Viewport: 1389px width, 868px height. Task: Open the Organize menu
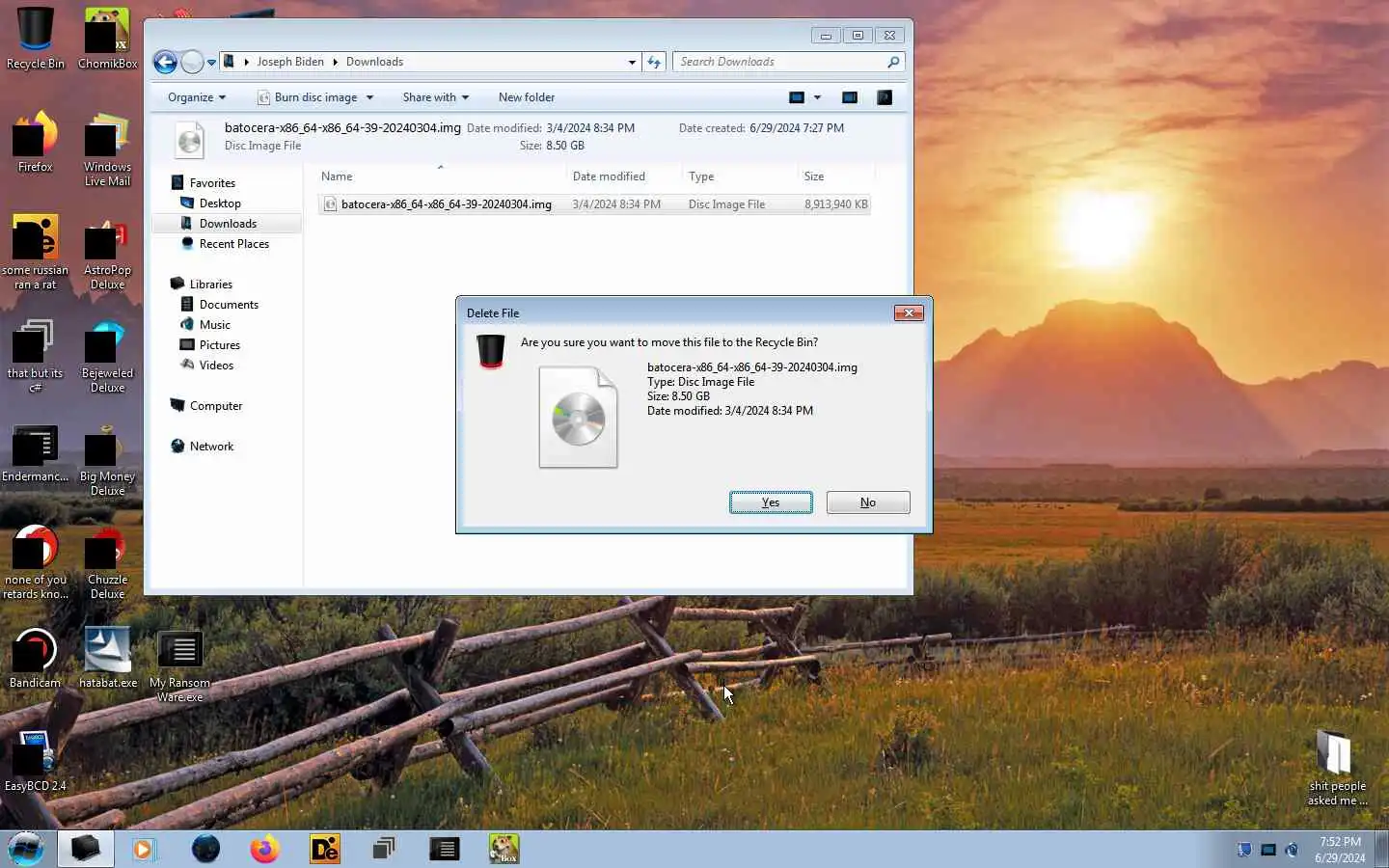(x=197, y=97)
